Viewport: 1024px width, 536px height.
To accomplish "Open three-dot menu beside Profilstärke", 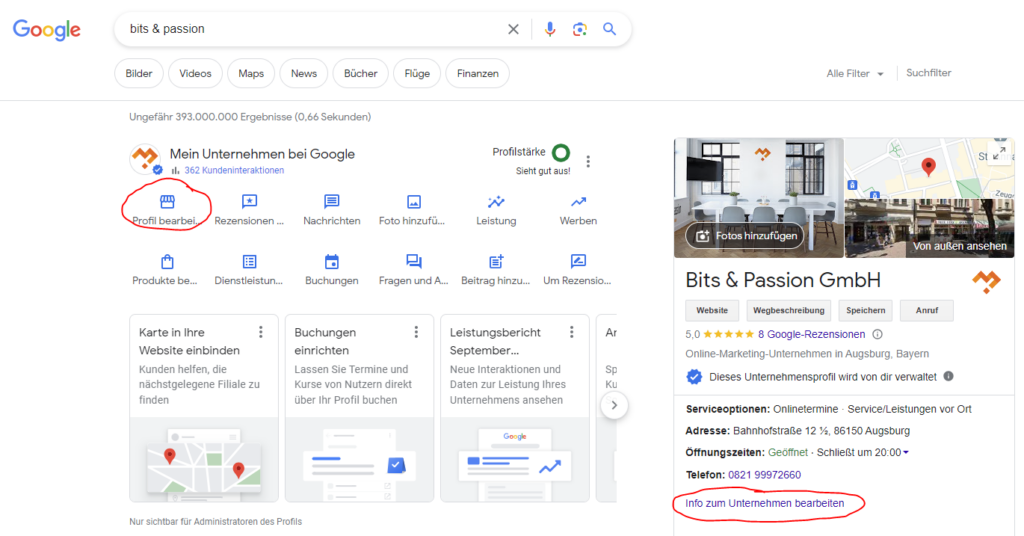I will pyautogui.click(x=588, y=162).
